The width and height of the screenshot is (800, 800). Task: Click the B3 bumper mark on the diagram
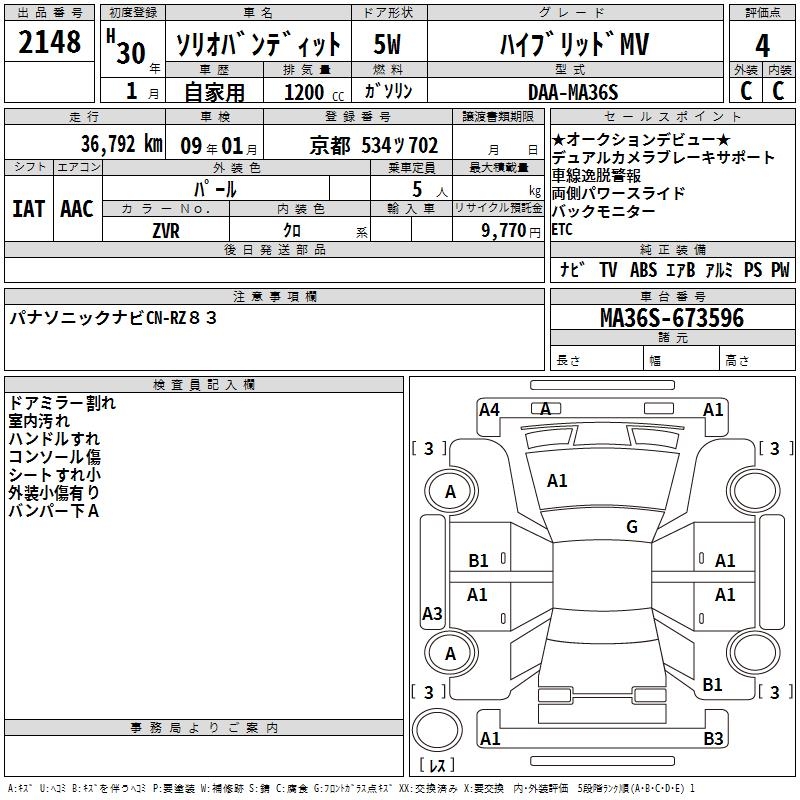pos(713,738)
